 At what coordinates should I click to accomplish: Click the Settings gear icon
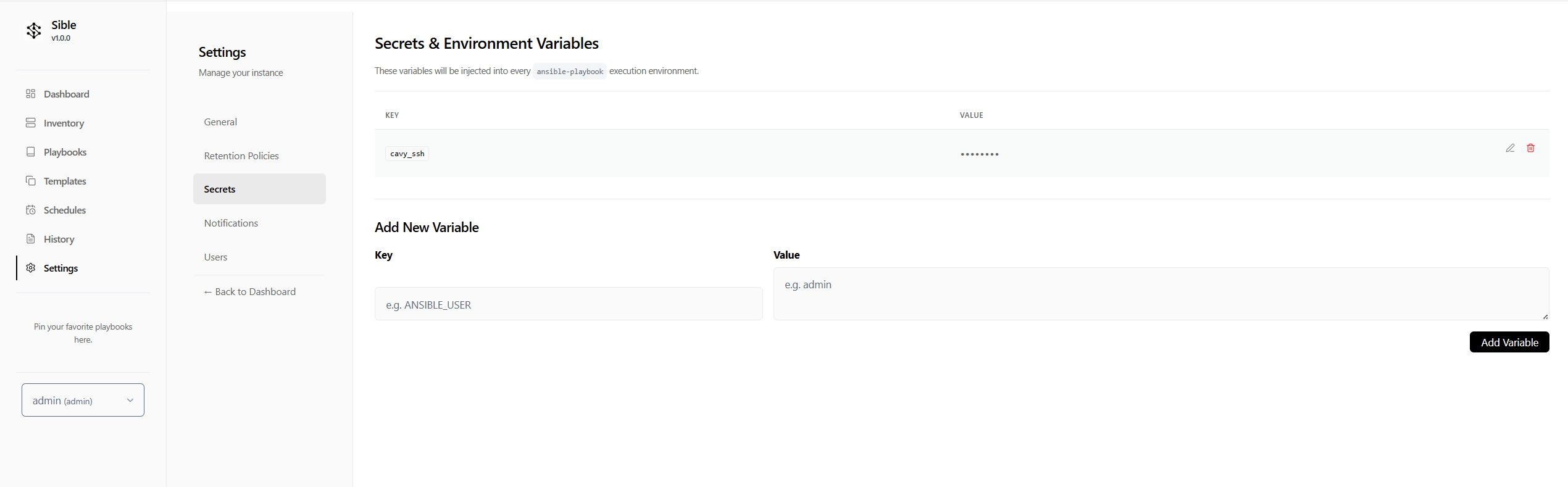tap(30, 268)
